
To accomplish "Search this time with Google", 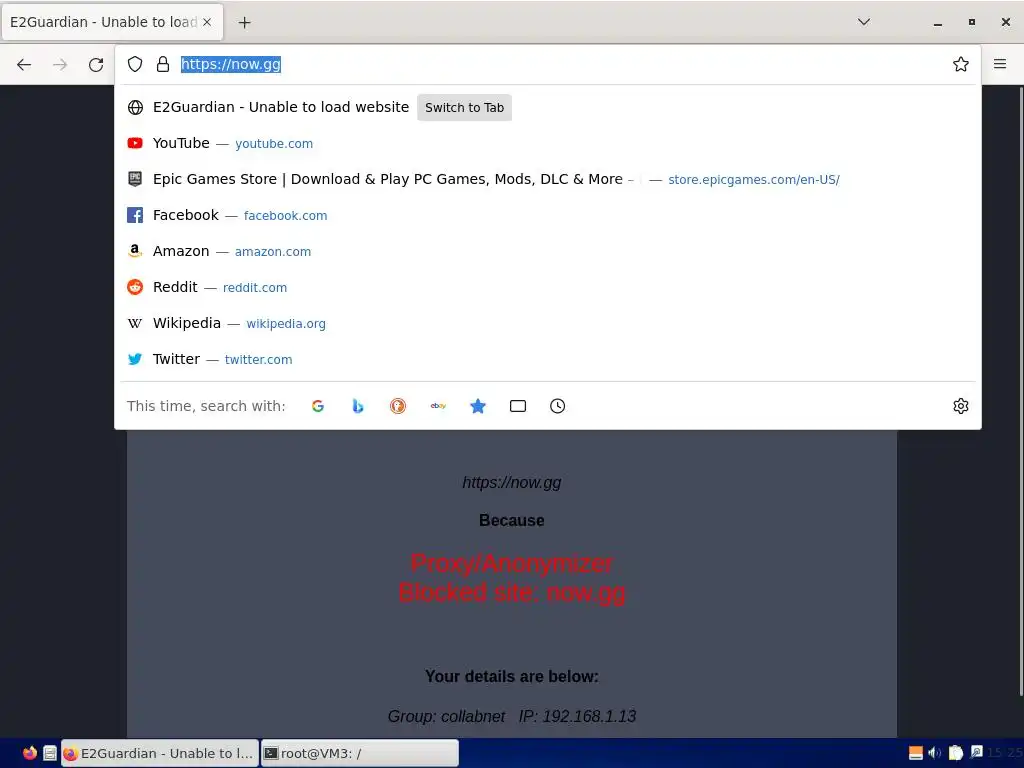I will (318, 406).
